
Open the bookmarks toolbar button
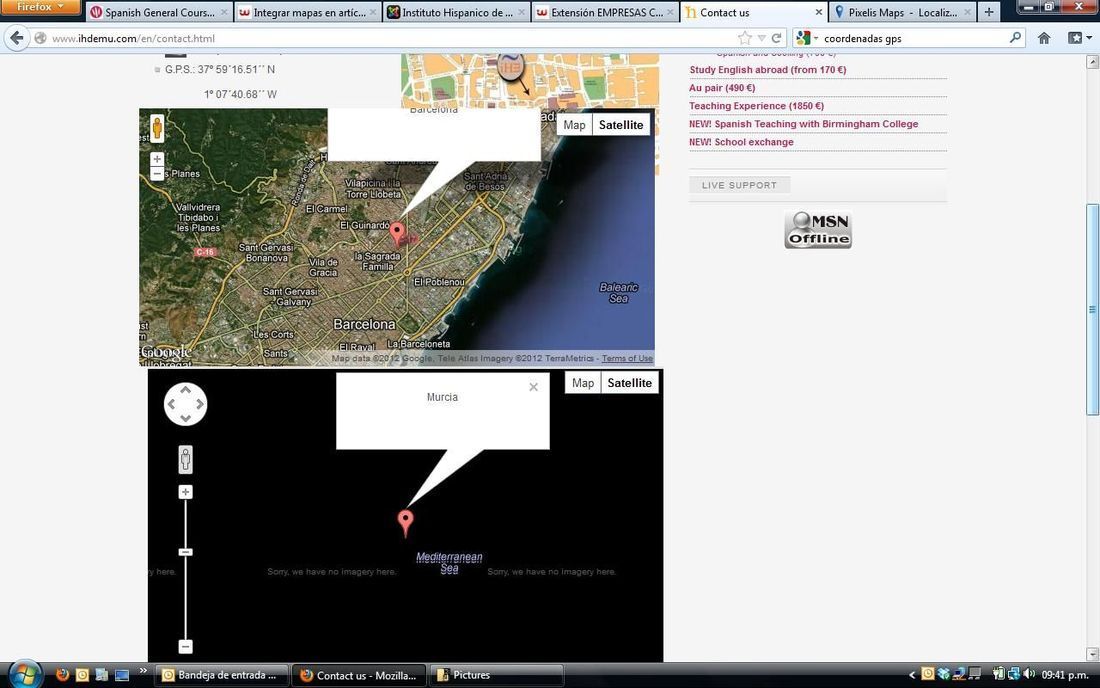click(1078, 38)
